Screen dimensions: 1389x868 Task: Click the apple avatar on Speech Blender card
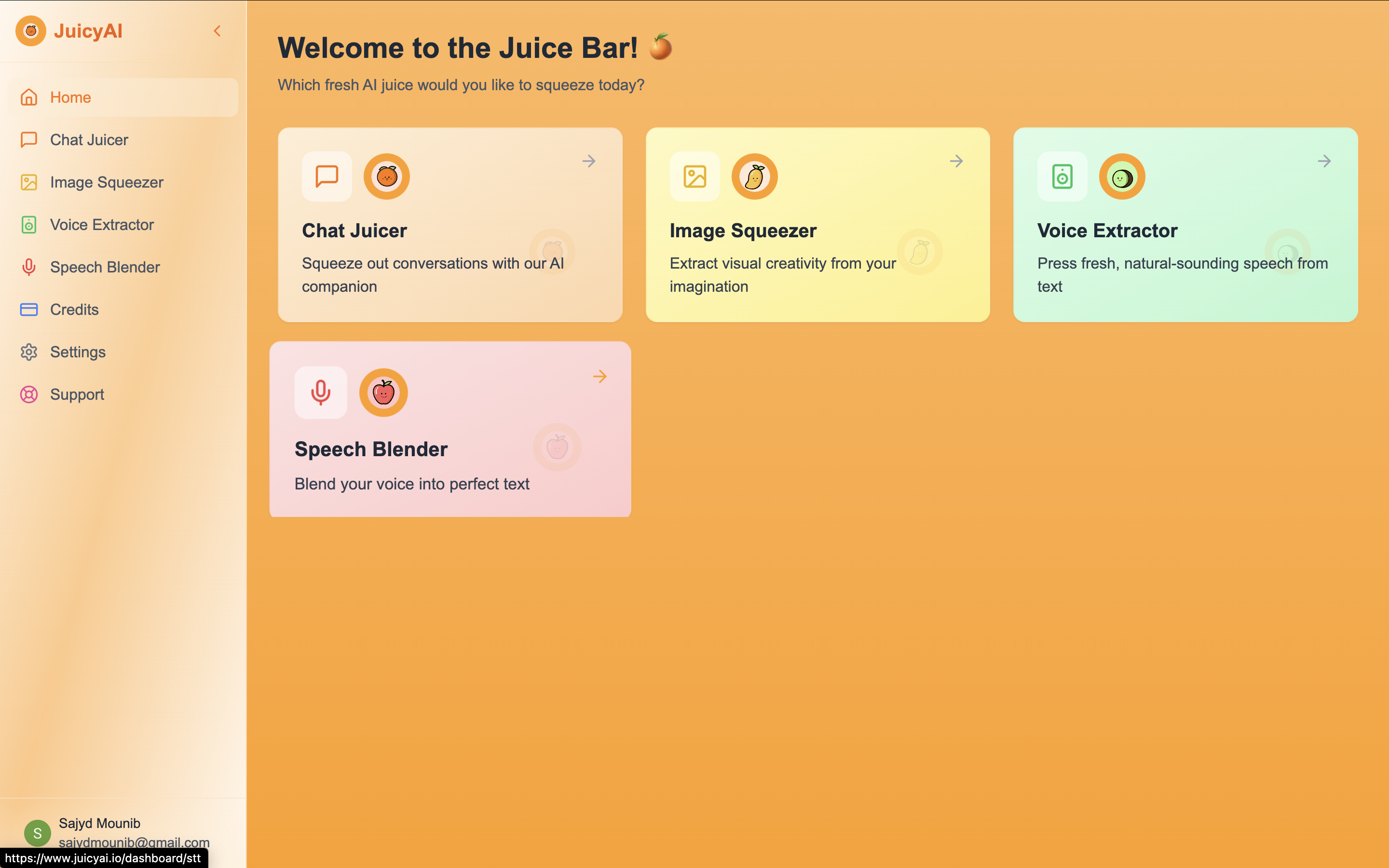click(383, 393)
